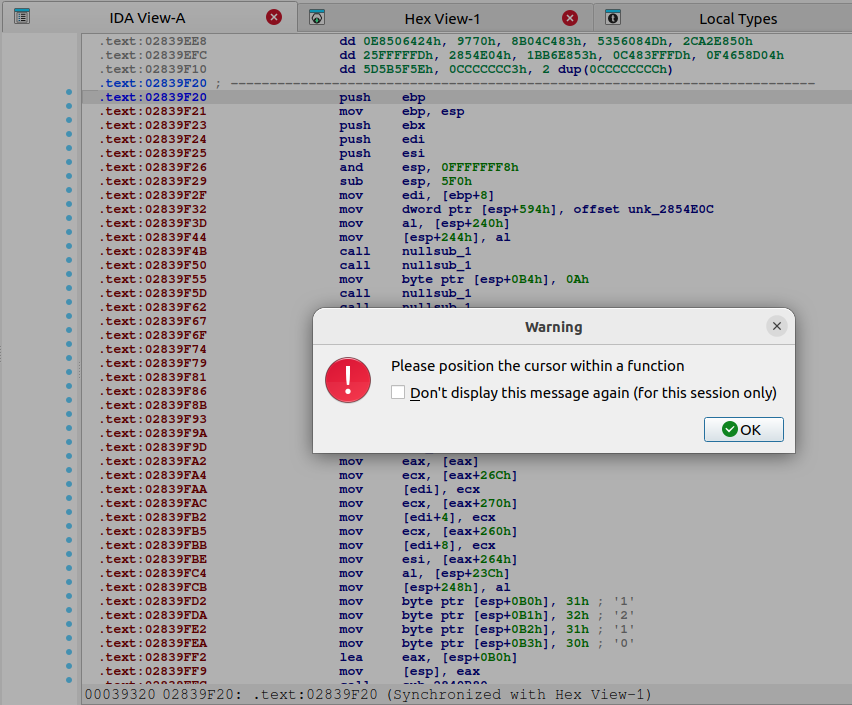This screenshot has height=705, width=852.
Task: Click the breakpoint dot beside address 02839F20
Action: [69, 92]
